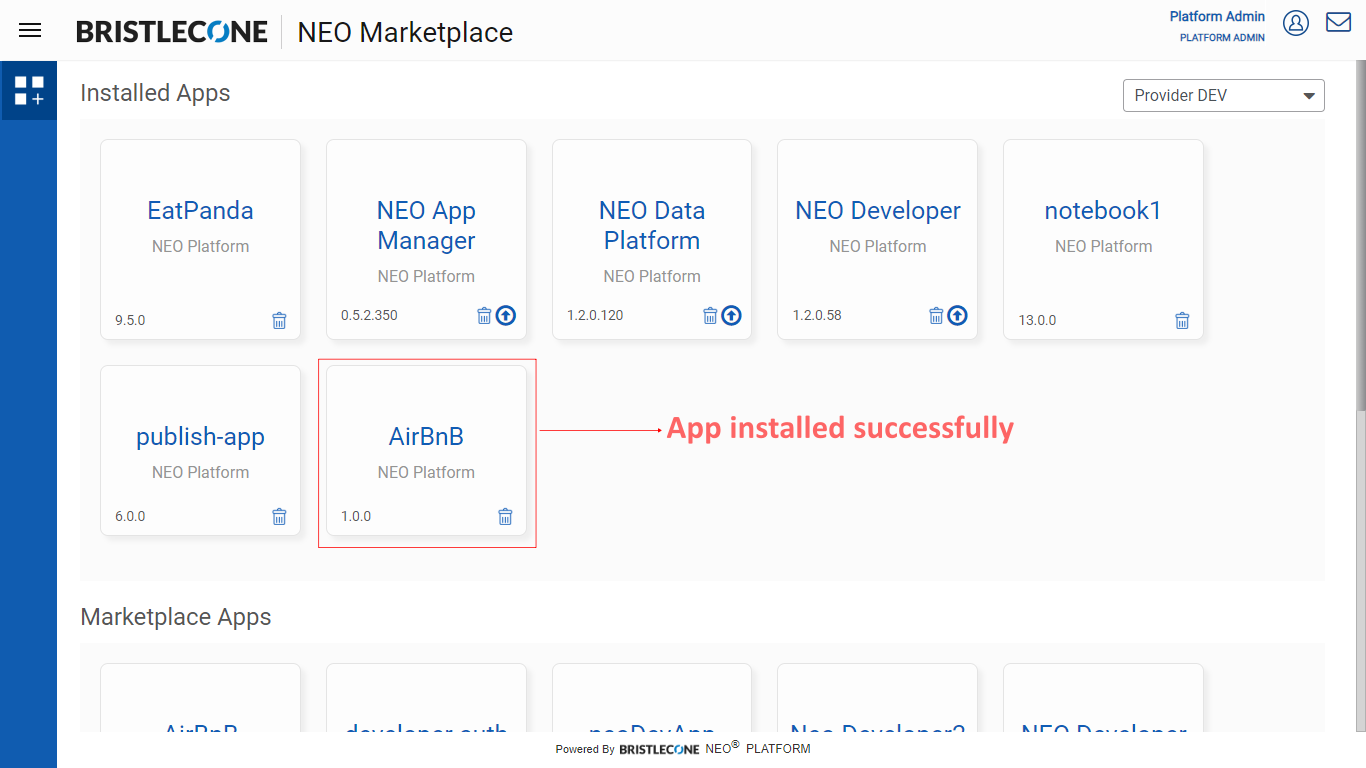This screenshot has width=1366, height=768.
Task: Click the Platform Admin user name
Action: tap(1217, 16)
